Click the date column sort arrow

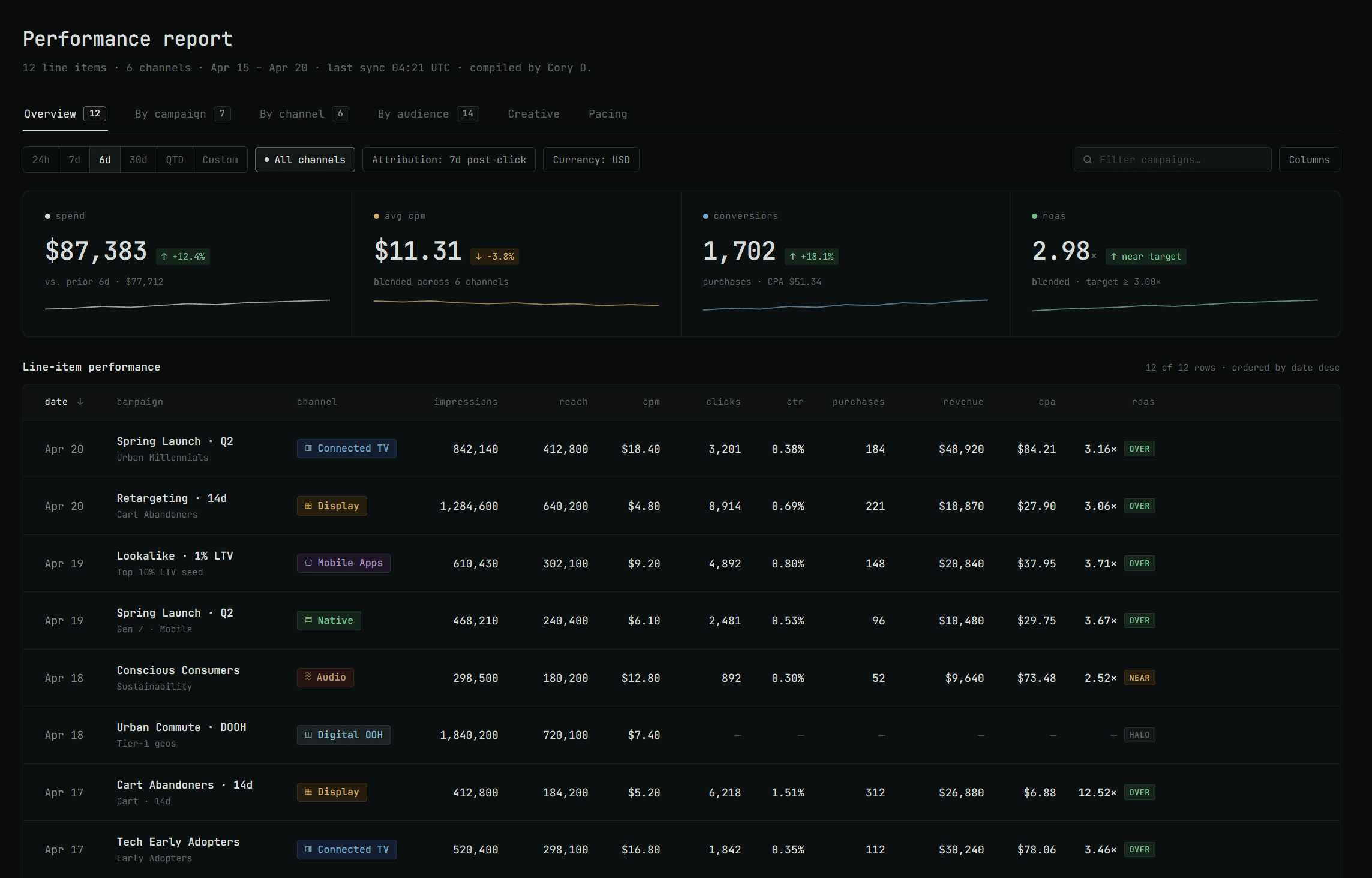tap(80, 402)
